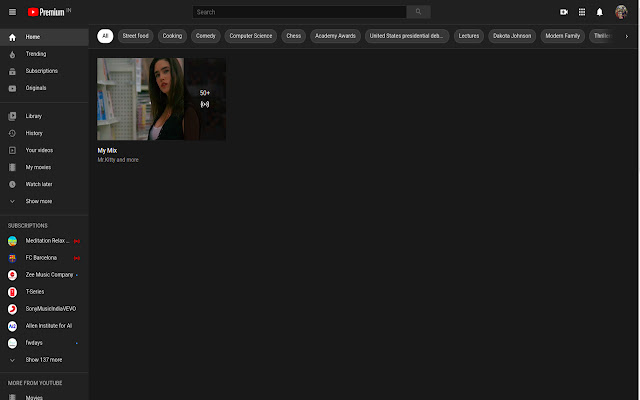Click the Your videos icon
The height and width of the screenshot is (400, 640).
pyautogui.click(x=12, y=151)
